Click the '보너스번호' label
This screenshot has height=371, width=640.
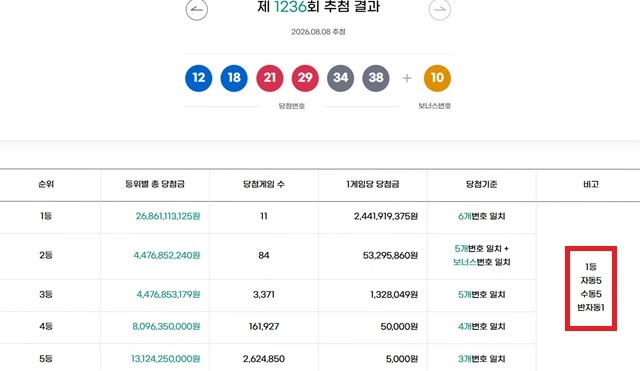[434, 106]
